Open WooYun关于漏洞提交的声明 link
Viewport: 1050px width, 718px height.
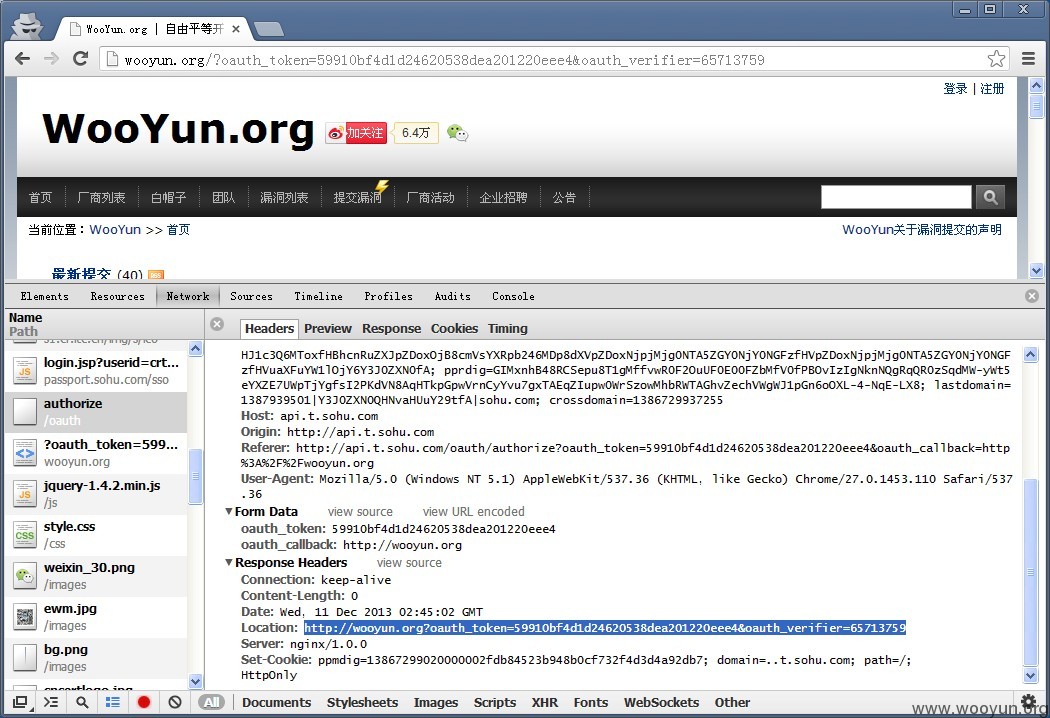coord(921,230)
